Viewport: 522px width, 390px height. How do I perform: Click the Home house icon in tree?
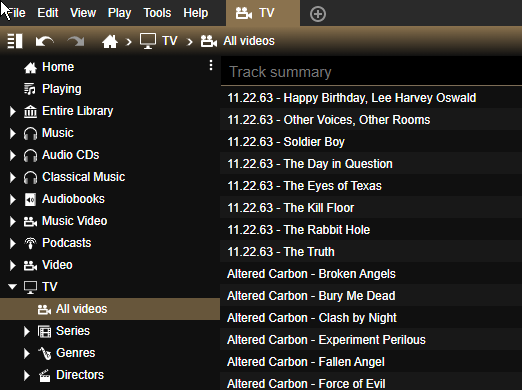(x=30, y=67)
